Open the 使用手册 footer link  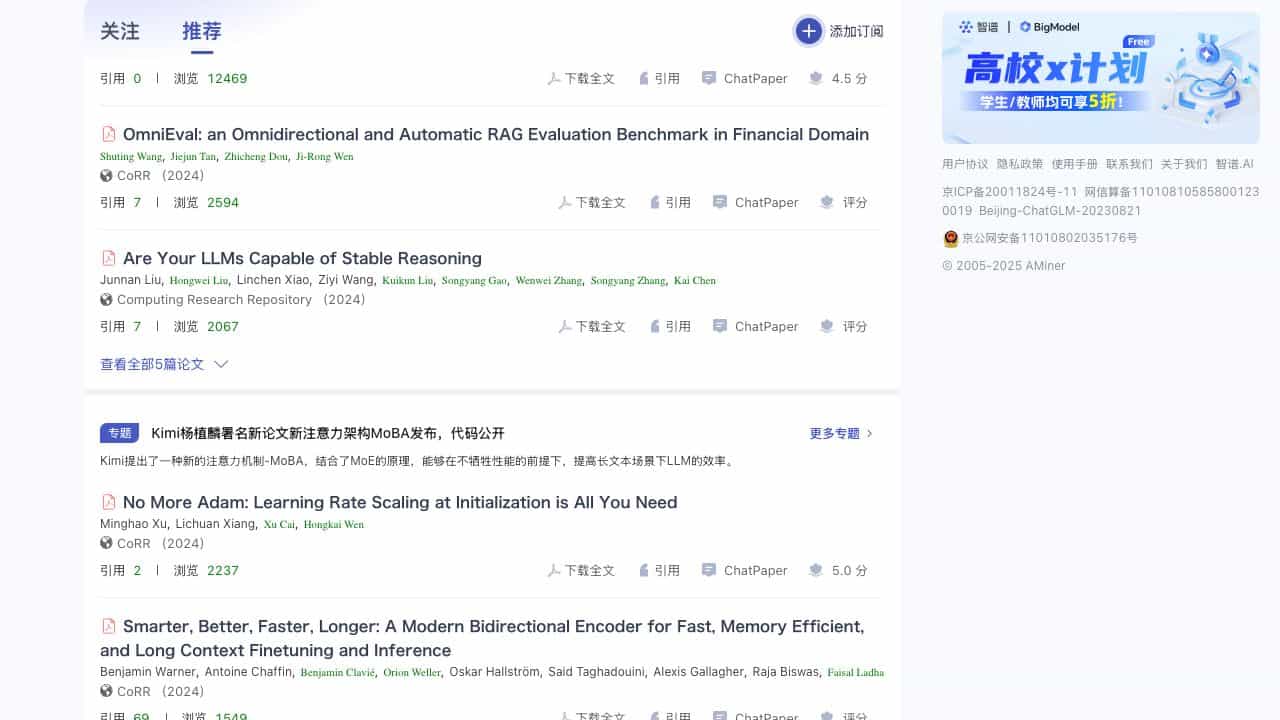[1075, 164]
